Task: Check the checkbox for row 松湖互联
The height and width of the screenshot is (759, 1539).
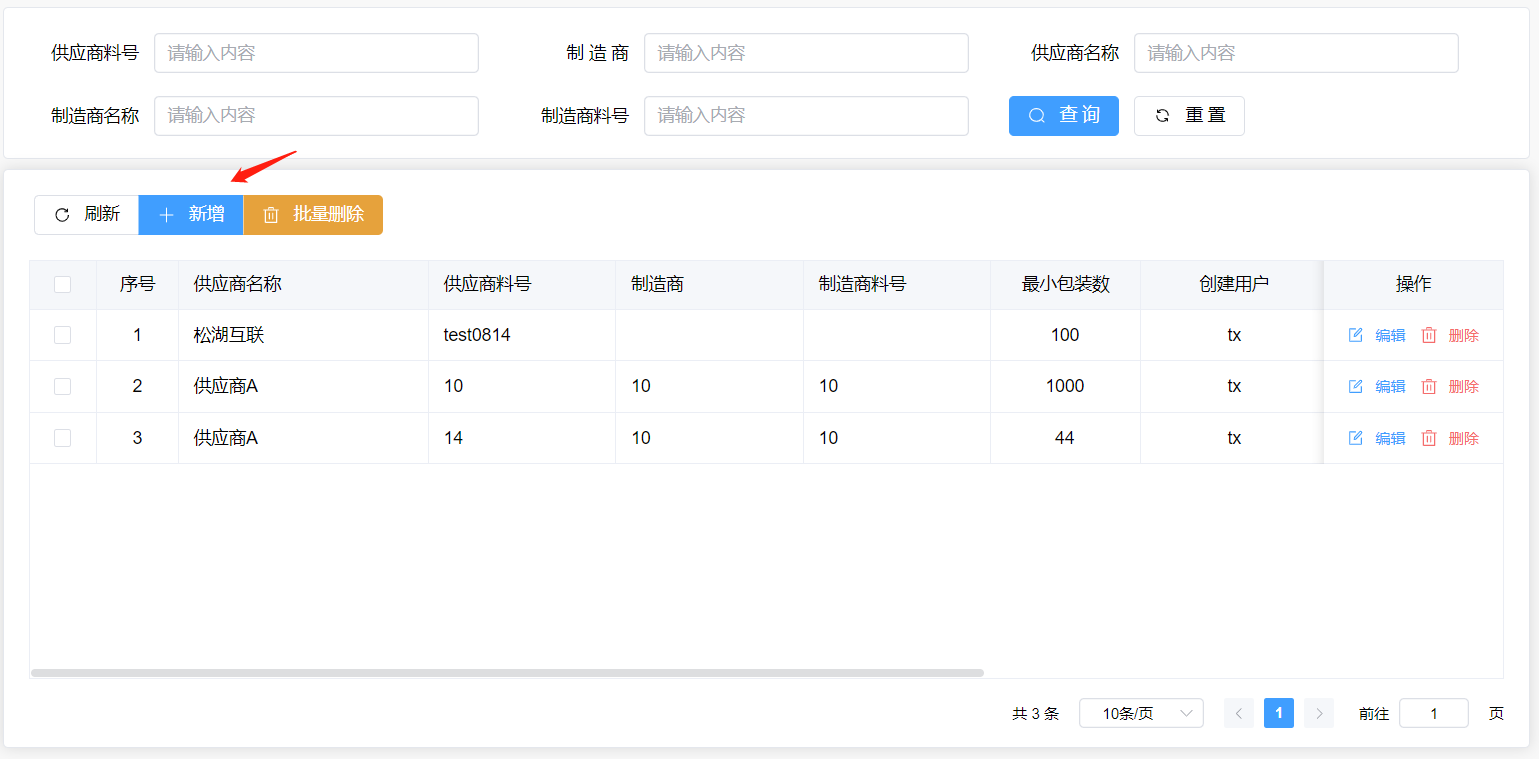Action: [63, 335]
